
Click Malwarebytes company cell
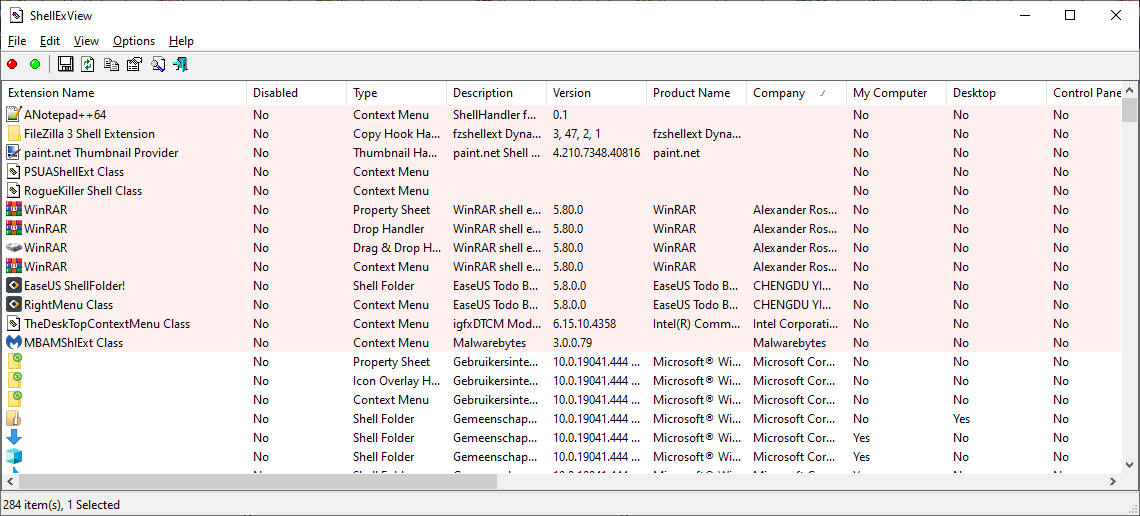[x=790, y=343]
